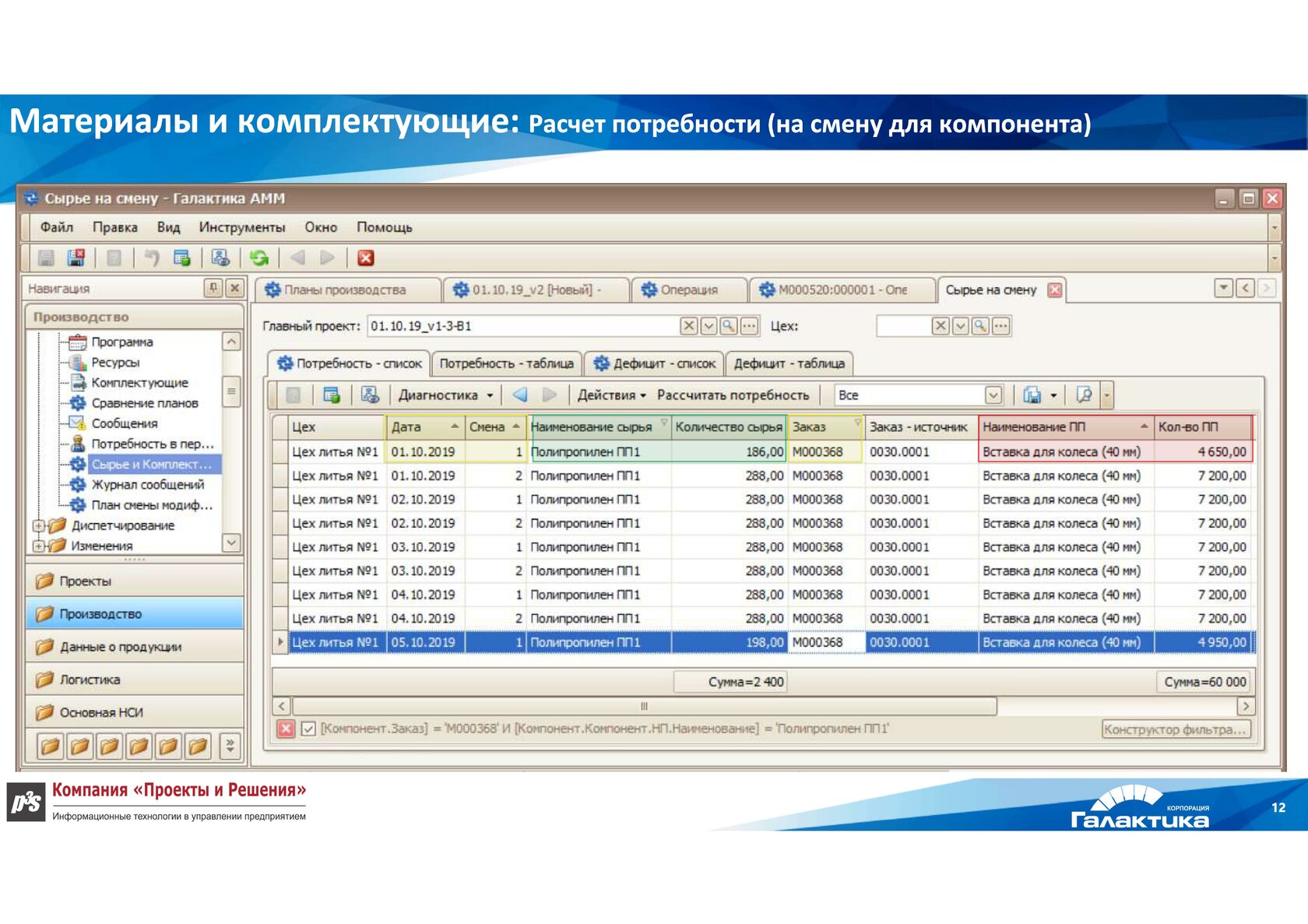Open the Основная НСИ section
The image size is (1308, 924).
135,712
